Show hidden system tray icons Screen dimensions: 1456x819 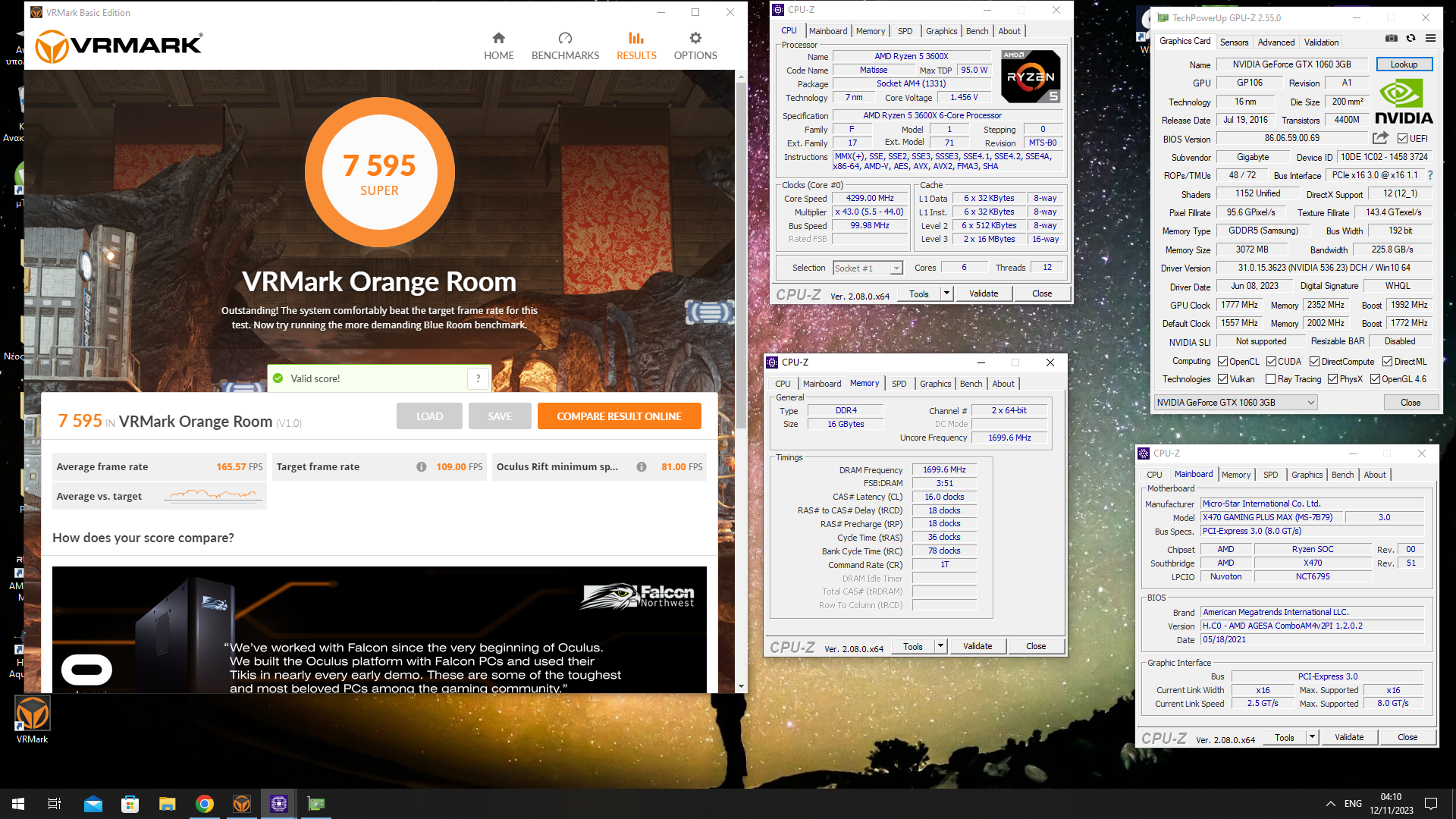point(1330,804)
